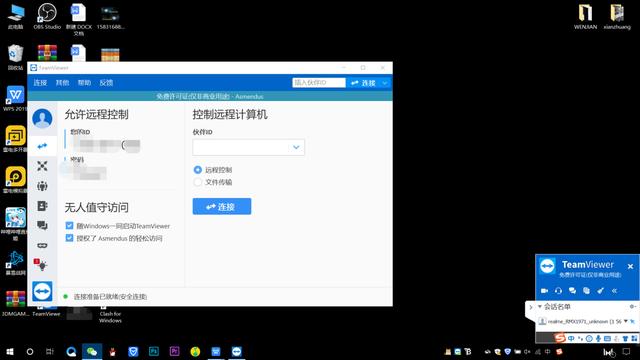Toggle start TeamViewer with Windows checkbox
Image resolution: width=640 pixels, height=360 pixels.
point(69,226)
